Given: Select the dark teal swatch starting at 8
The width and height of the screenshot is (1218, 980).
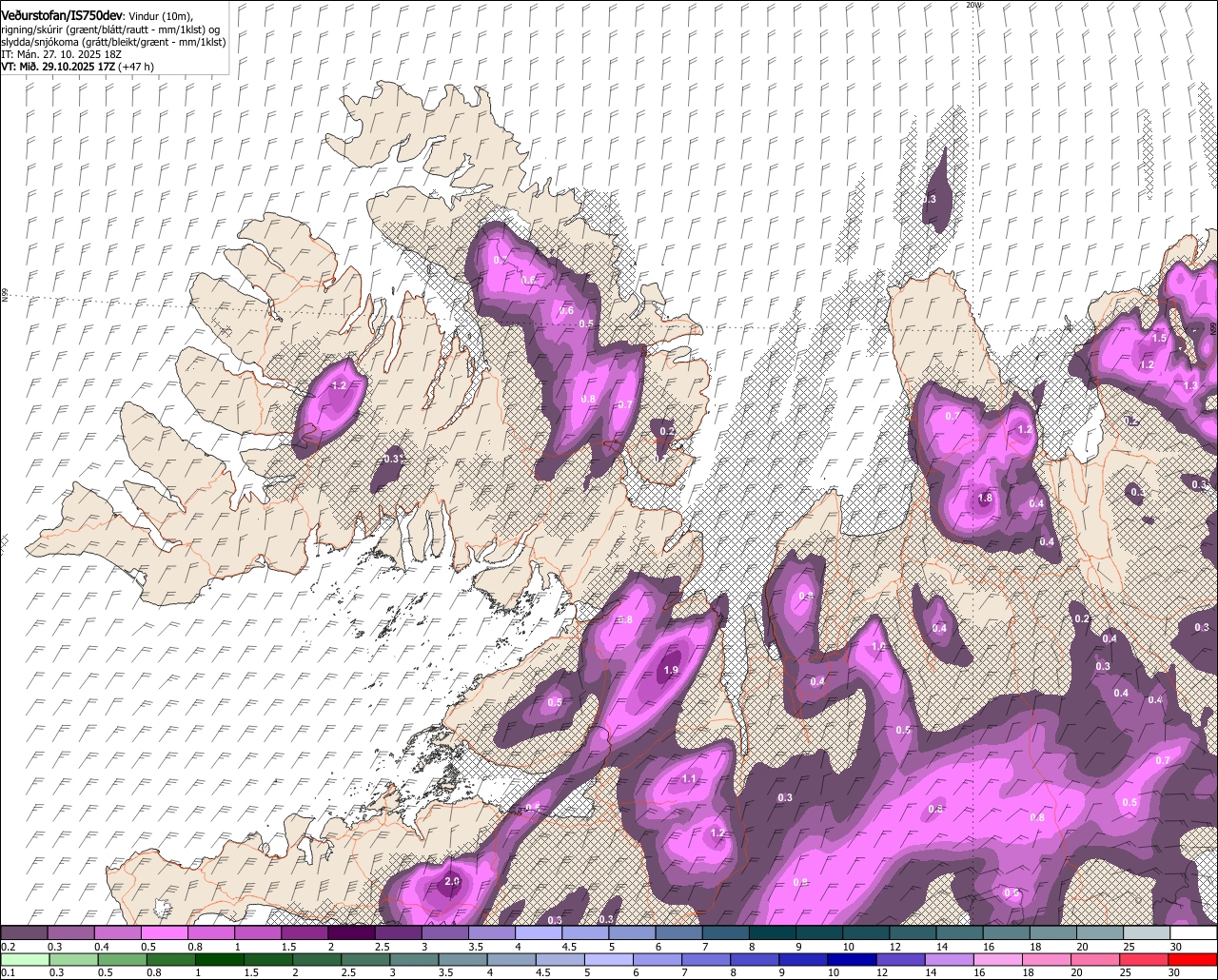Looking at the screenshot, I should tap(772, 932).
